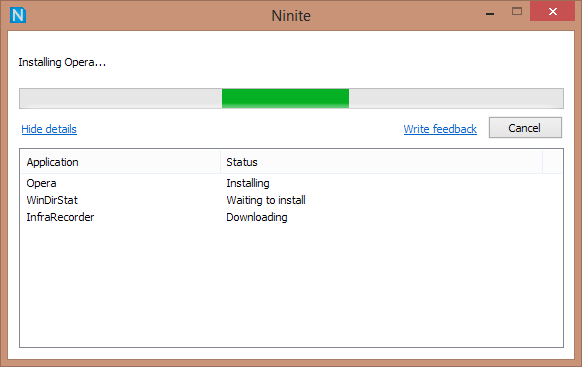Maximize the Ninite window
The image size is (582, 367).
point(517,12)
